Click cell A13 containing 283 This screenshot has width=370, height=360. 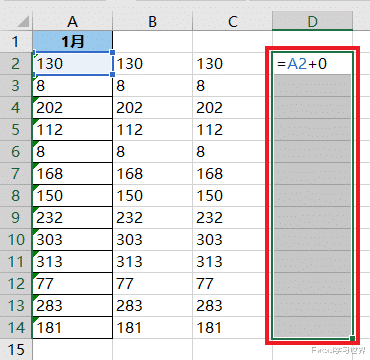72,305
